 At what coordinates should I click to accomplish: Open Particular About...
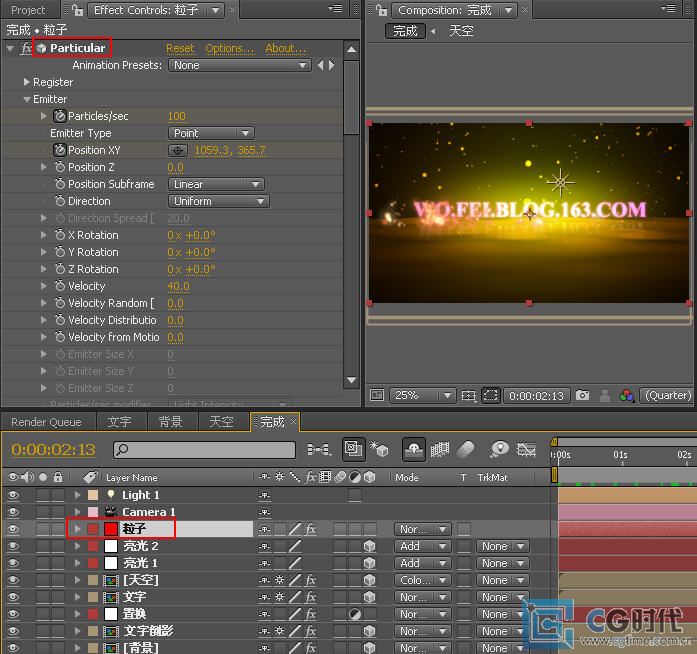(285, 48)
